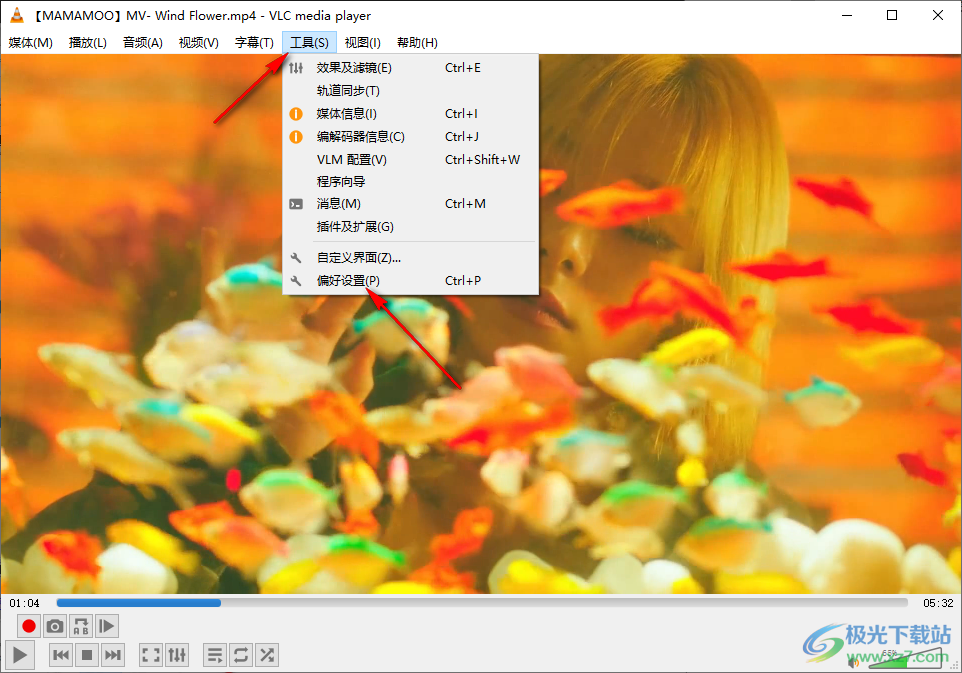Toggle the playlist view
Screen dimensions: 962x673
pyautogui.click(x=215, y=655)
